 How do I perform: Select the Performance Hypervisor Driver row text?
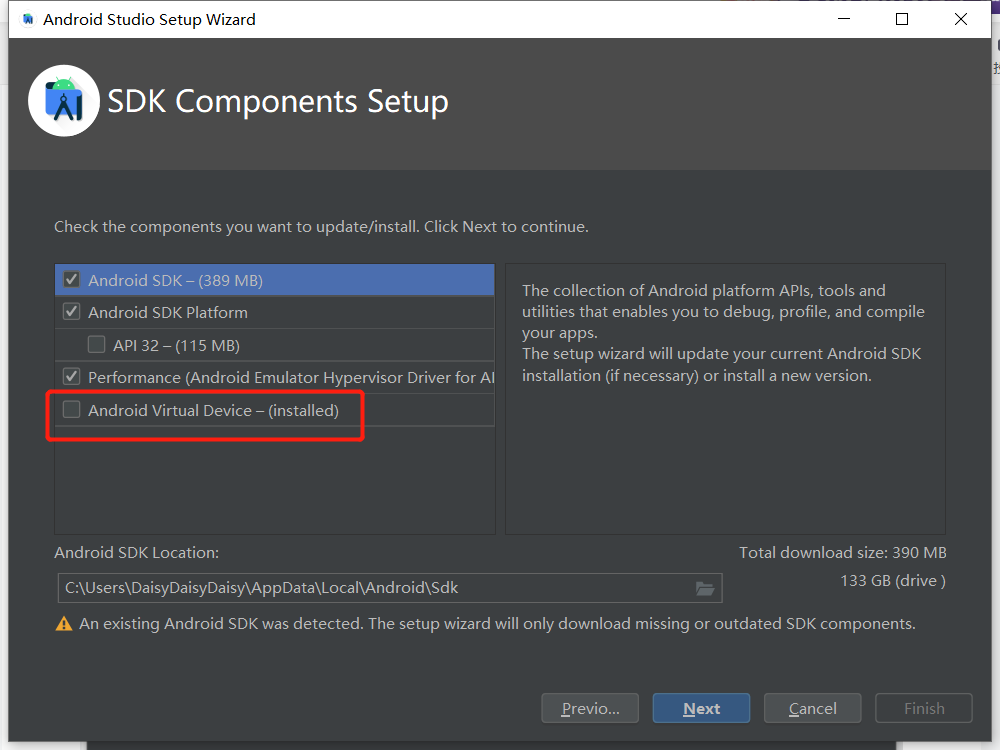[x=291, y=378]
